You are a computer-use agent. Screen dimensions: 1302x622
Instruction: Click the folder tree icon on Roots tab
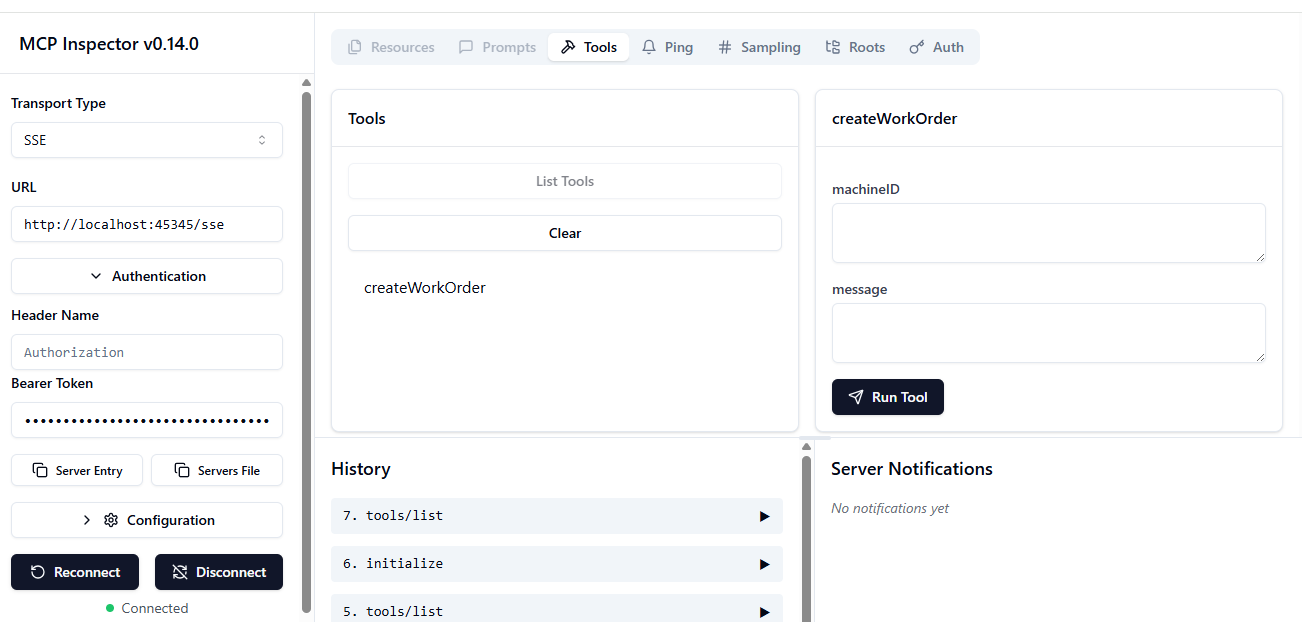point(833,47)
